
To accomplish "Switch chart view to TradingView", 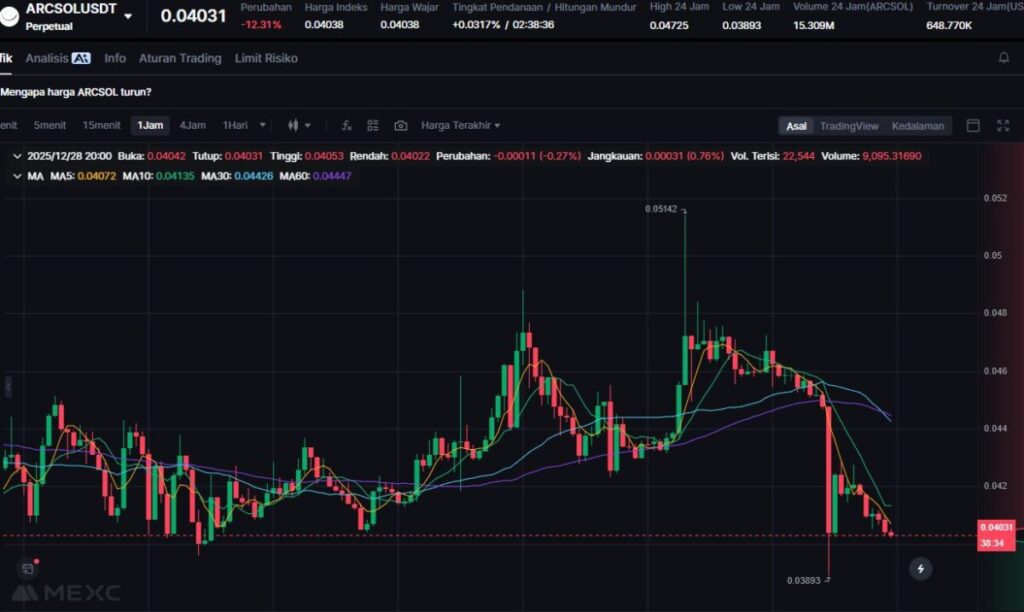I will [x=849, y=126].
